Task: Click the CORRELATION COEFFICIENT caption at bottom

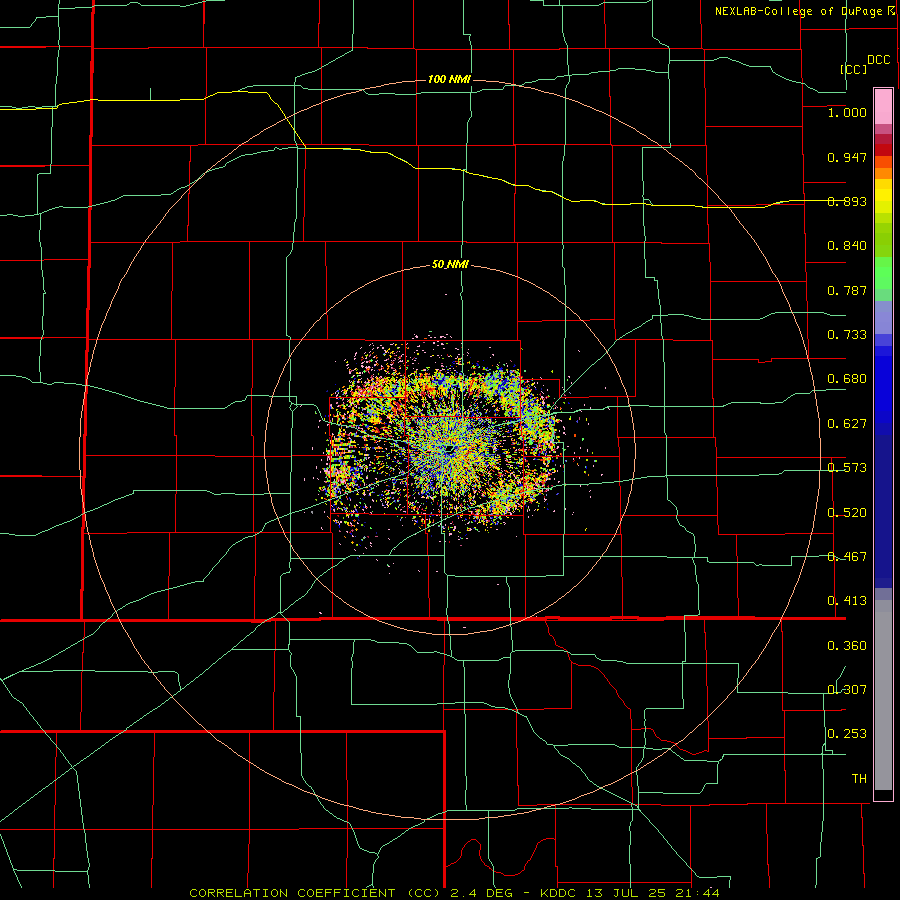Action: coord(454,893)
